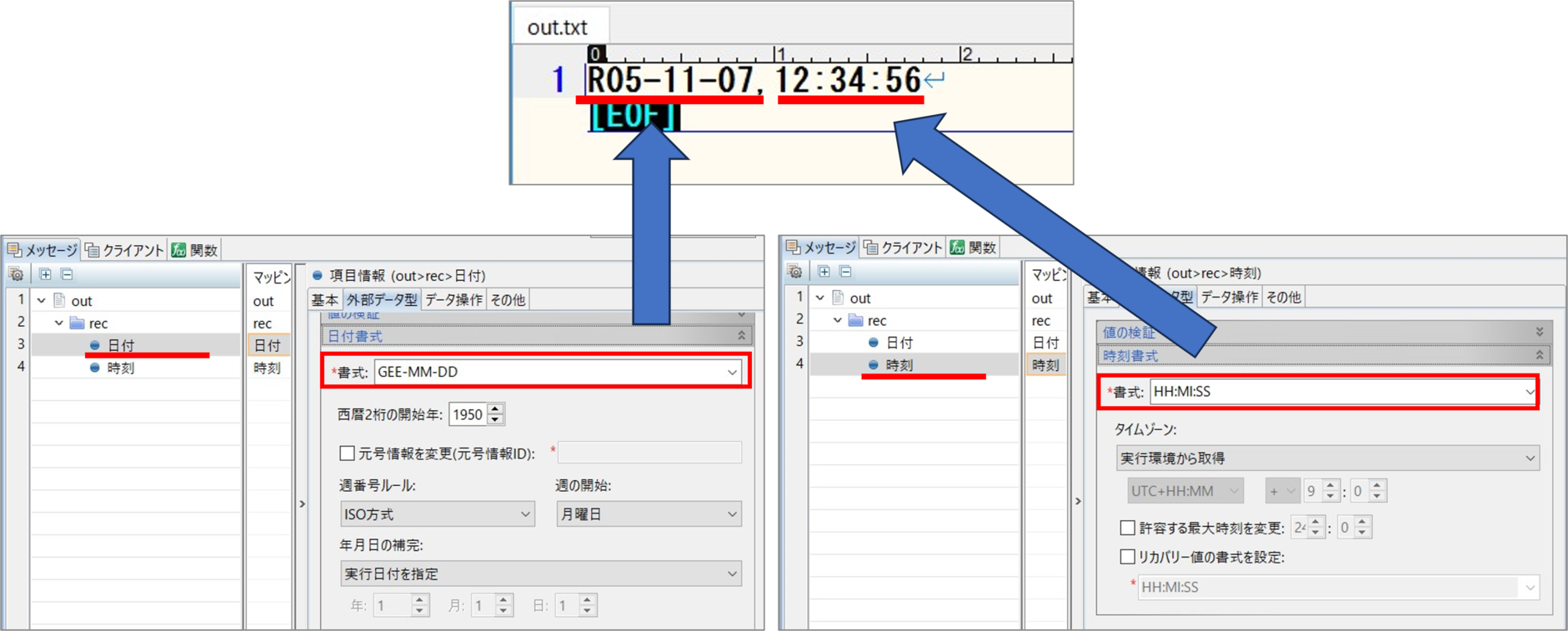The height and width of the screenshot is (631, 1568).
Task: Open the 週番号ルール ISO方式 dropdown
Action: coord(524,514)
